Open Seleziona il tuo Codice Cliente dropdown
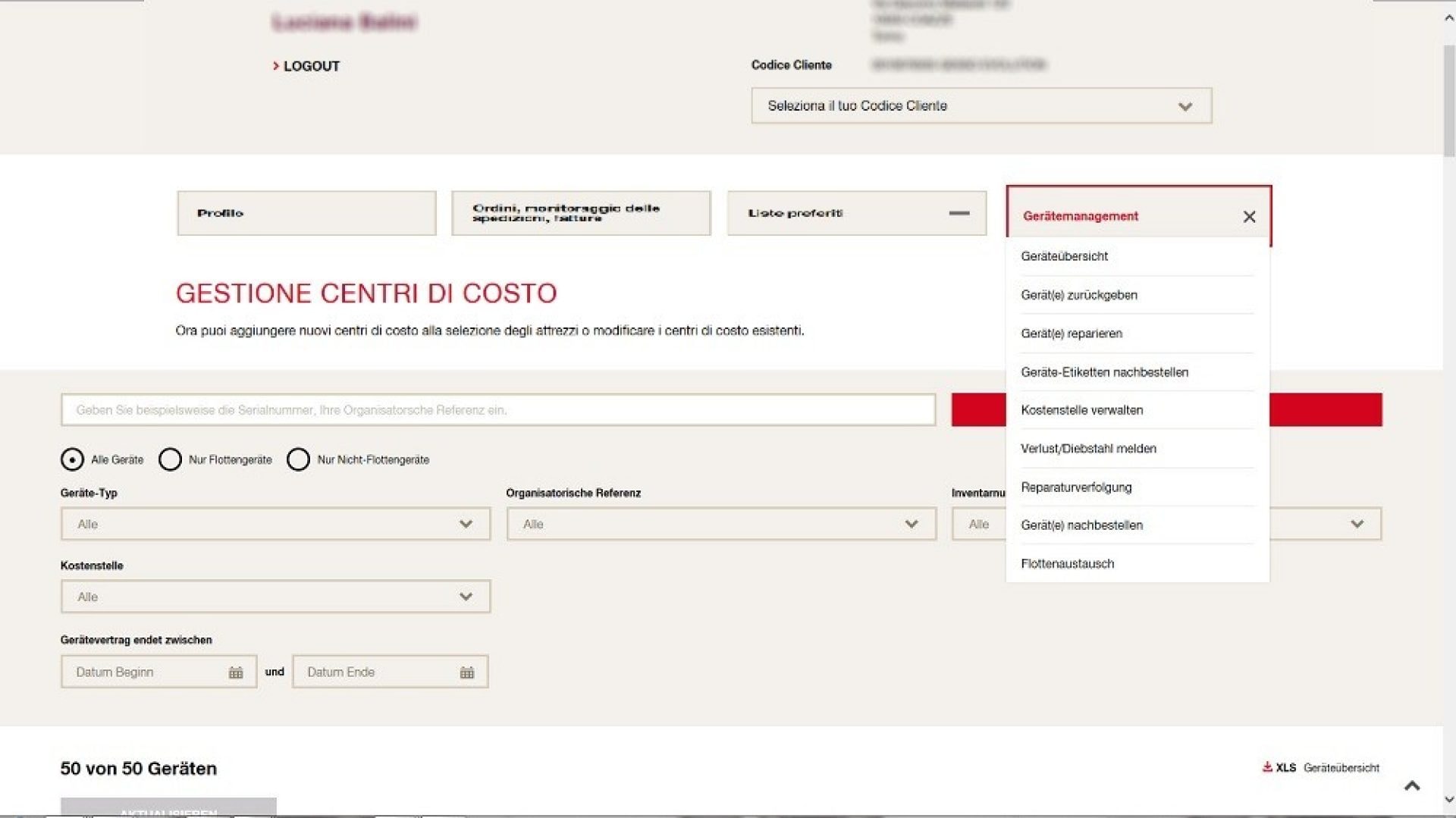1456x818 pixels. click(981, 106)
